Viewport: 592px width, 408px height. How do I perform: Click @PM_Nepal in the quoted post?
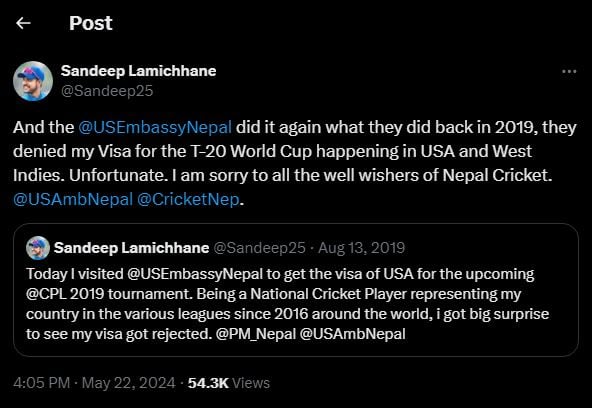(256, 334)
